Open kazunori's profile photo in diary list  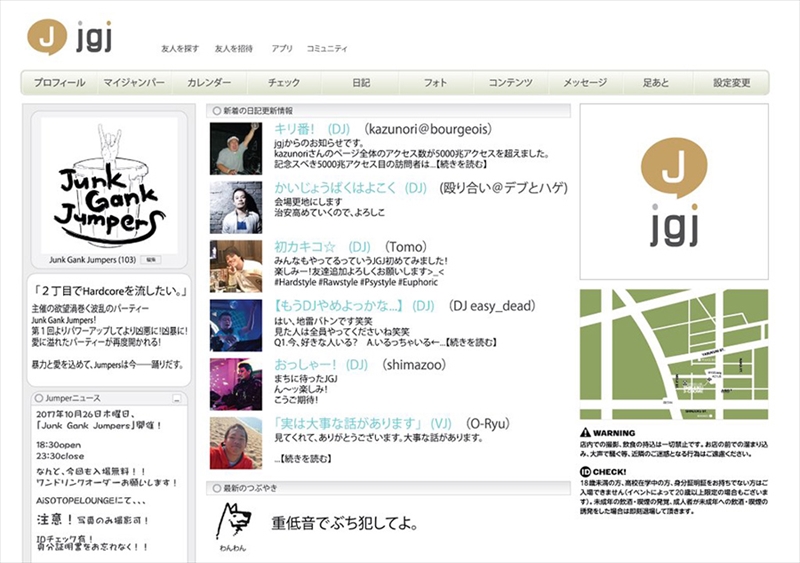coord(235,149)
